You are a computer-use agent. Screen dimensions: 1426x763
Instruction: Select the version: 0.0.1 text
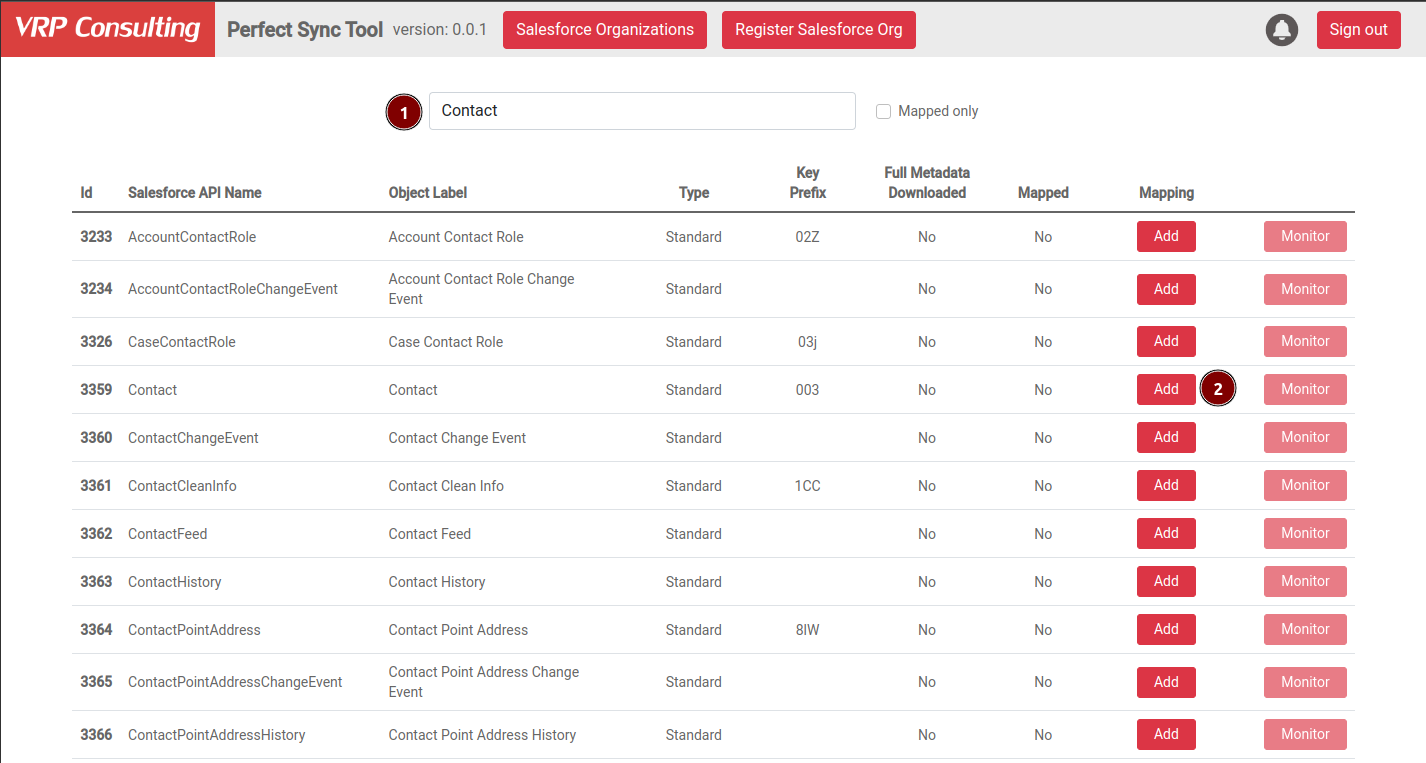tap(440, 30)
